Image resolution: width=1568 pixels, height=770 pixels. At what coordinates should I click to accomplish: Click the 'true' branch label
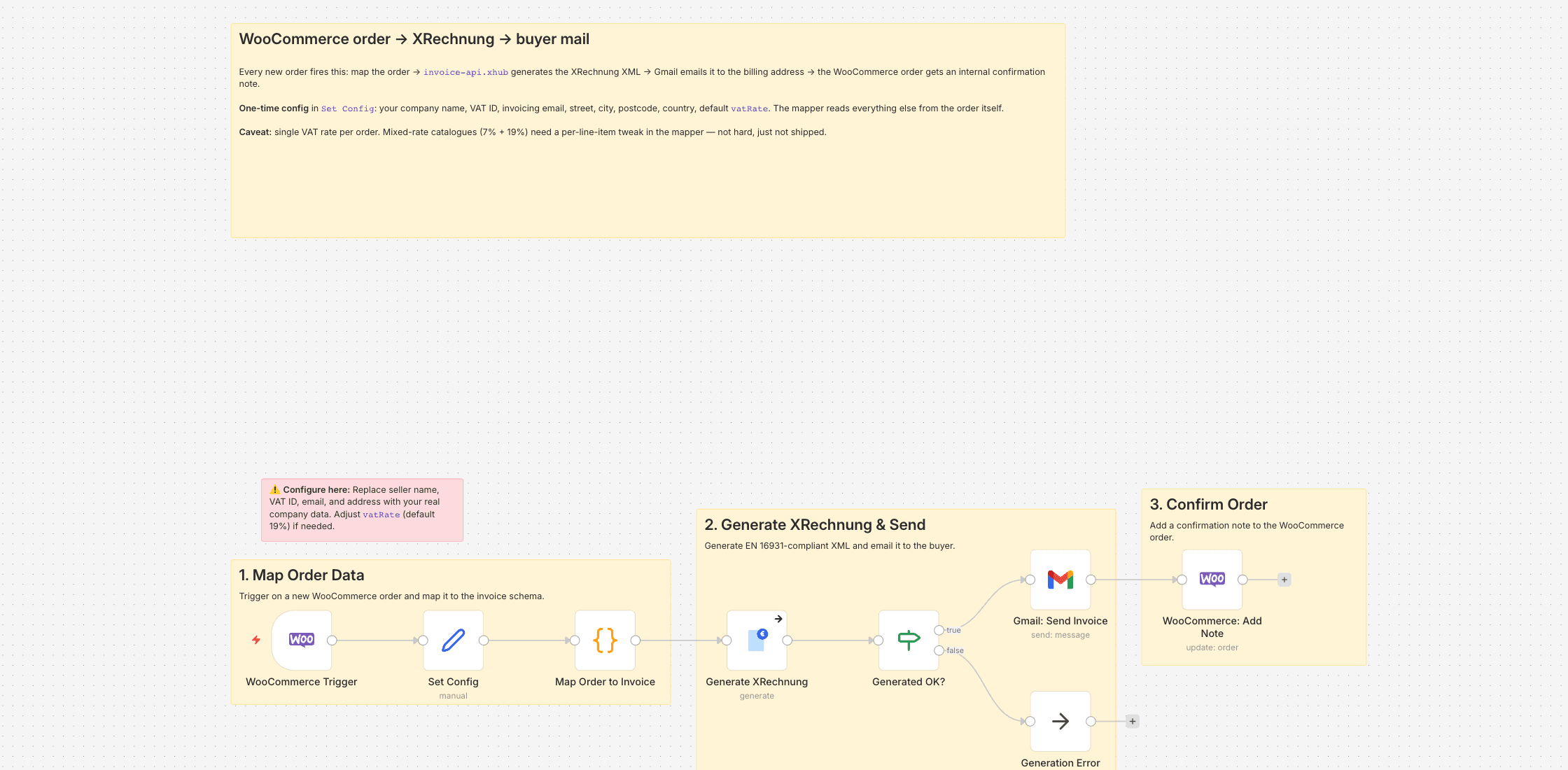(x=953, y=631)
